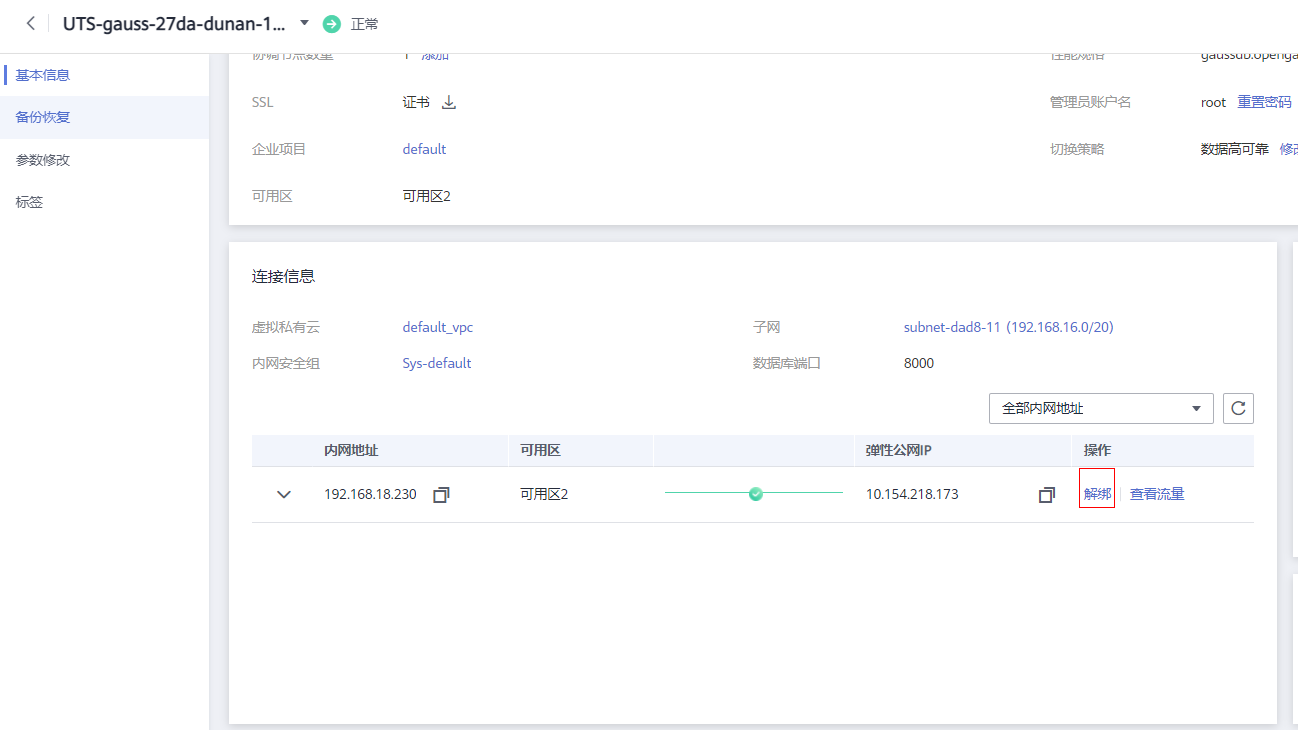Click the 内网地址 column header
The image size is (1298, 730).
[351, 450]
